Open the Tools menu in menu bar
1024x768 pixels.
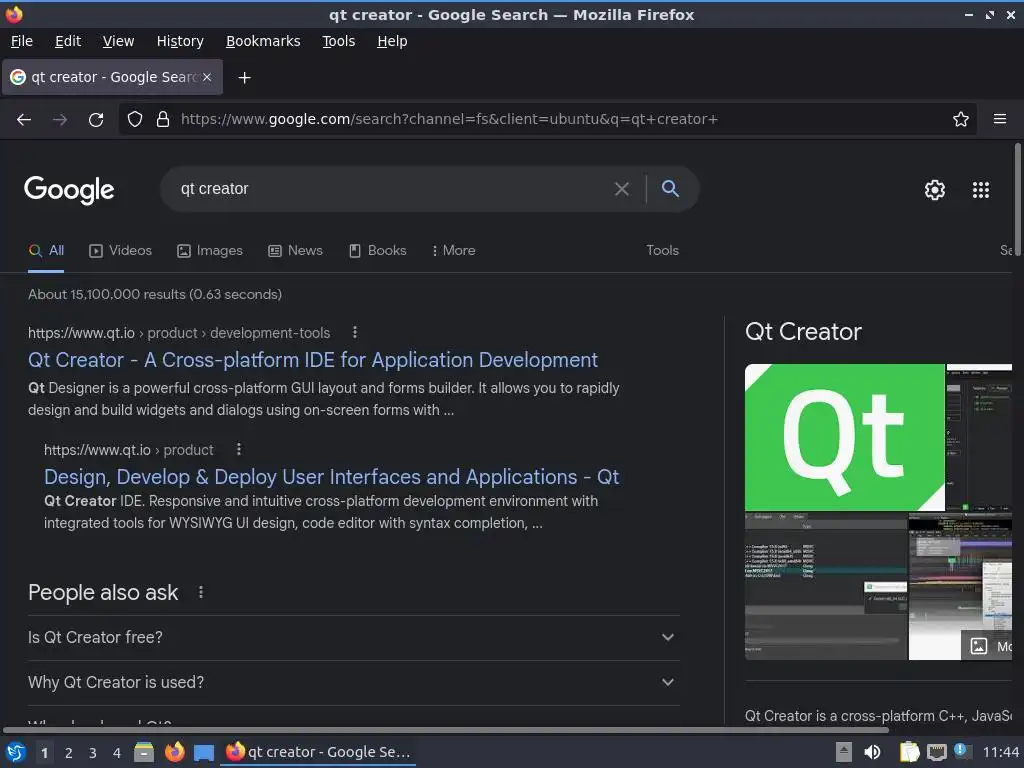[x=338, y=41]
